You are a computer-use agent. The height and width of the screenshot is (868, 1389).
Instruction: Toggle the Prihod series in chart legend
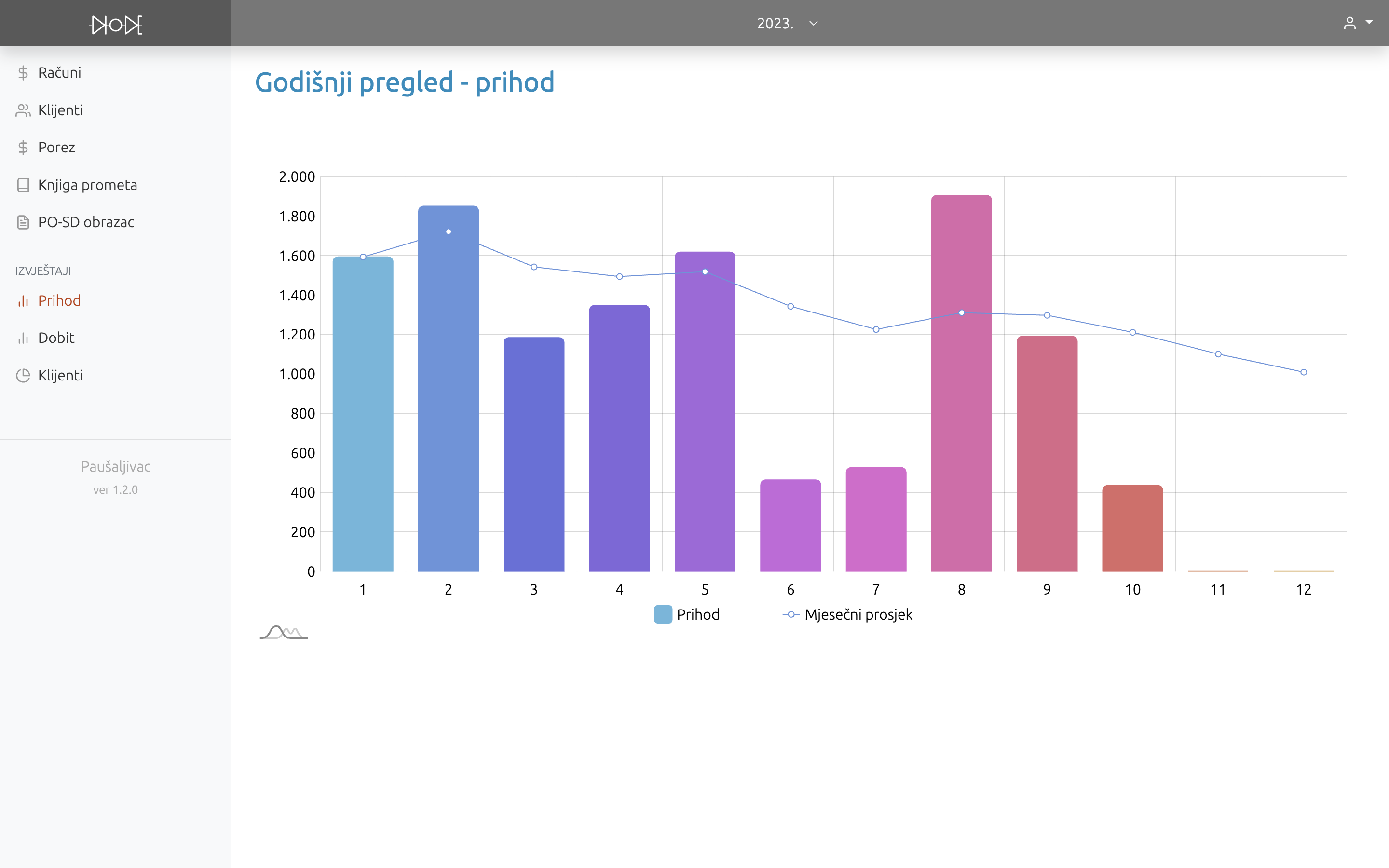[697, 614]
